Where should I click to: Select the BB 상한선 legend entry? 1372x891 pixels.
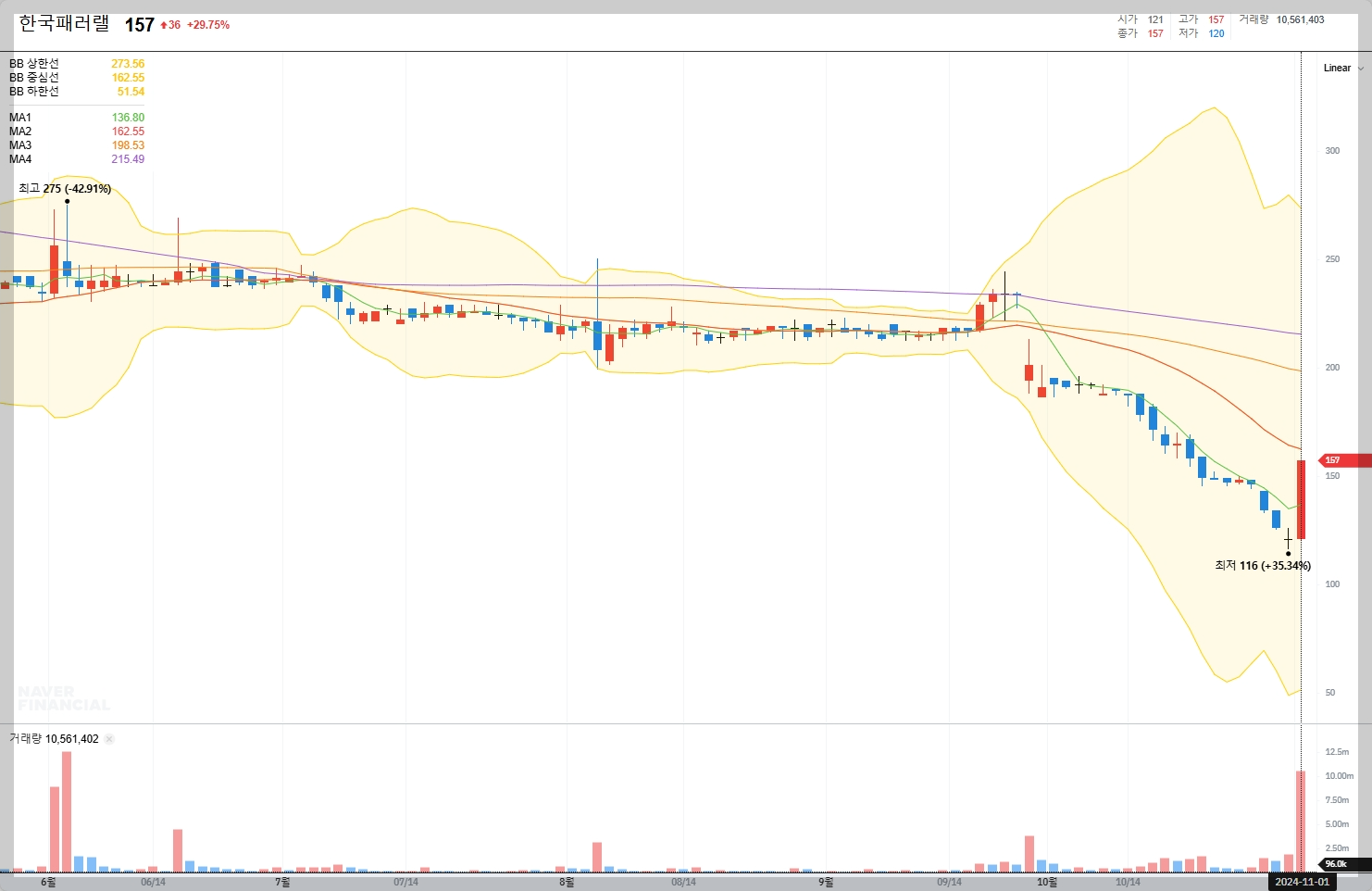point(77,64)
